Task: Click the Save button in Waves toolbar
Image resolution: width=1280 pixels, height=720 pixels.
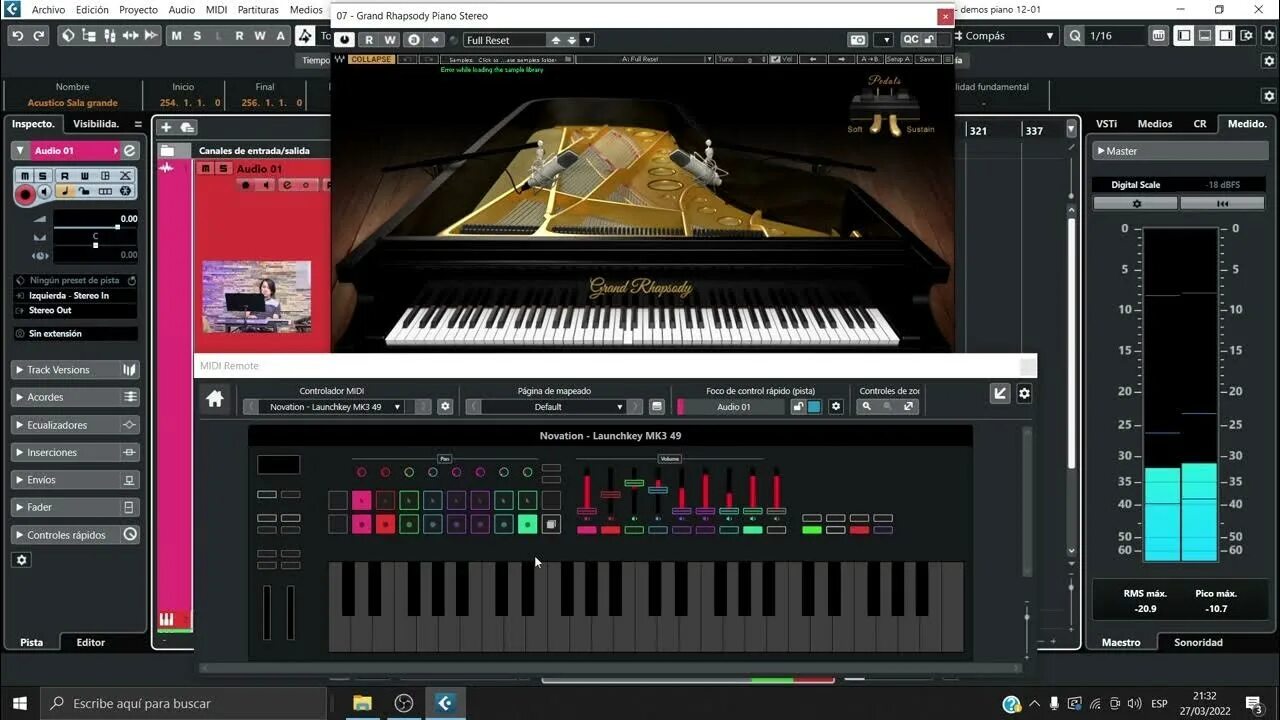Action: [x=926, y=59]
